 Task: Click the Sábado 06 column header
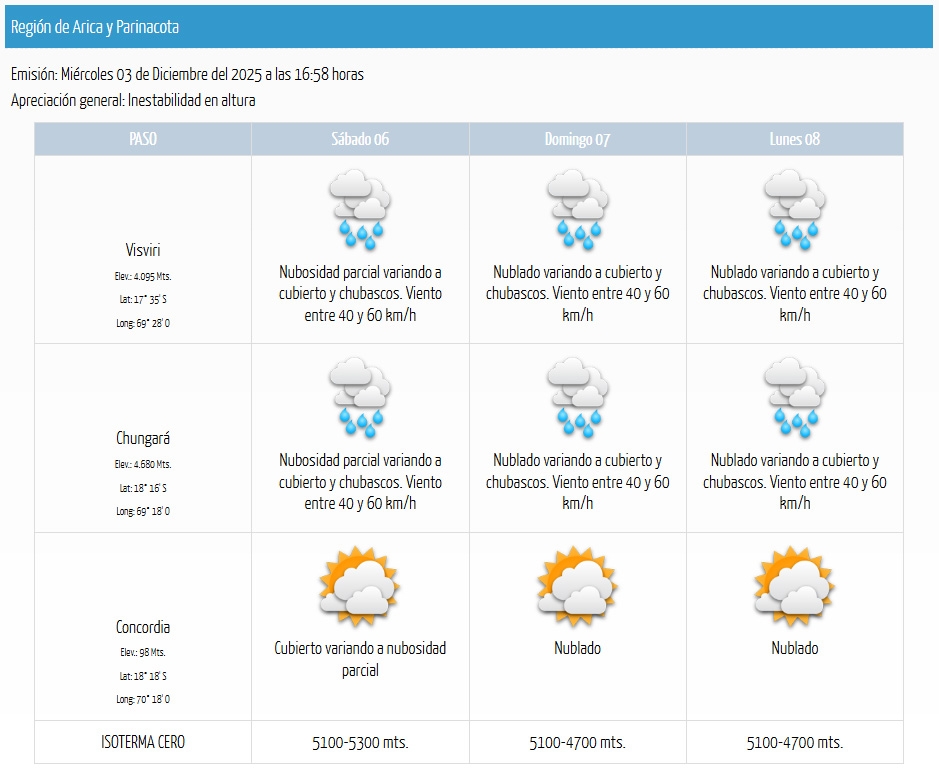click(360, 139)
